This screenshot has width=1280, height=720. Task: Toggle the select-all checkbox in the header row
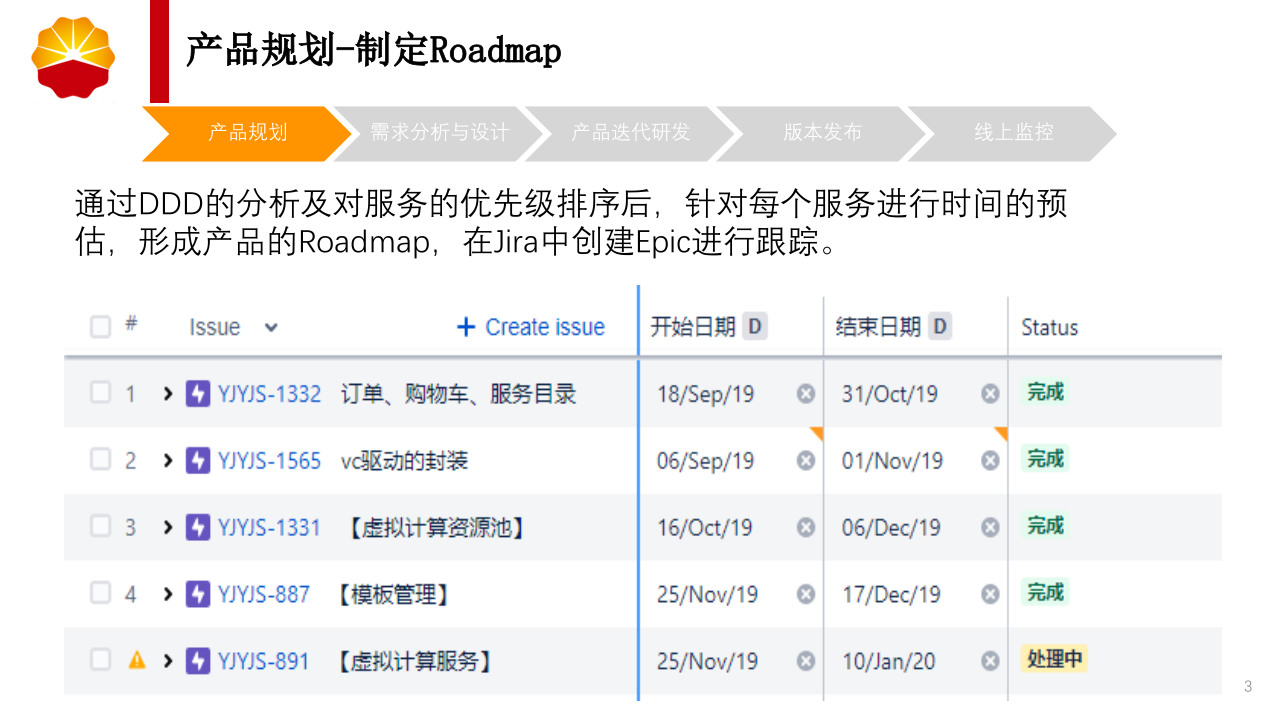[100, 327]
